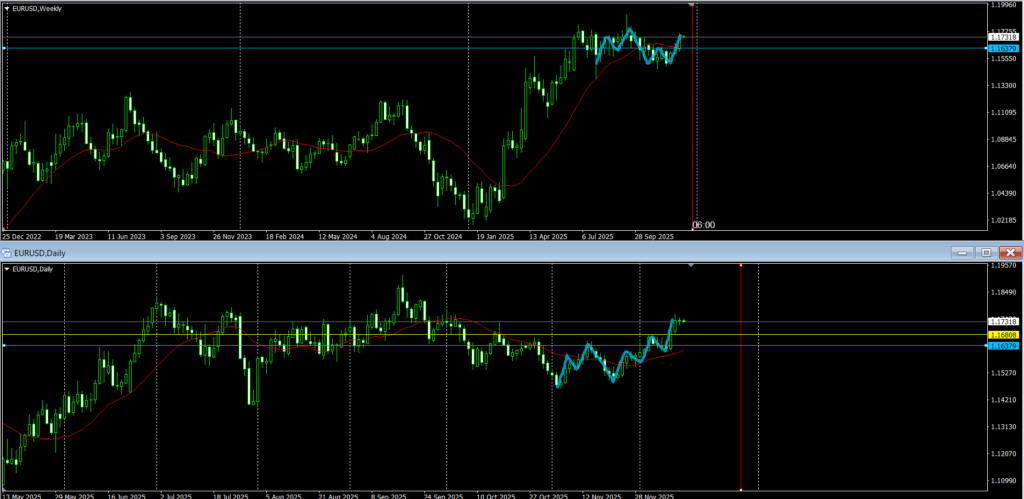Click the 26 Nov 2023 date on Weekly time axis

pyautogui.click(x=231, y=237)
